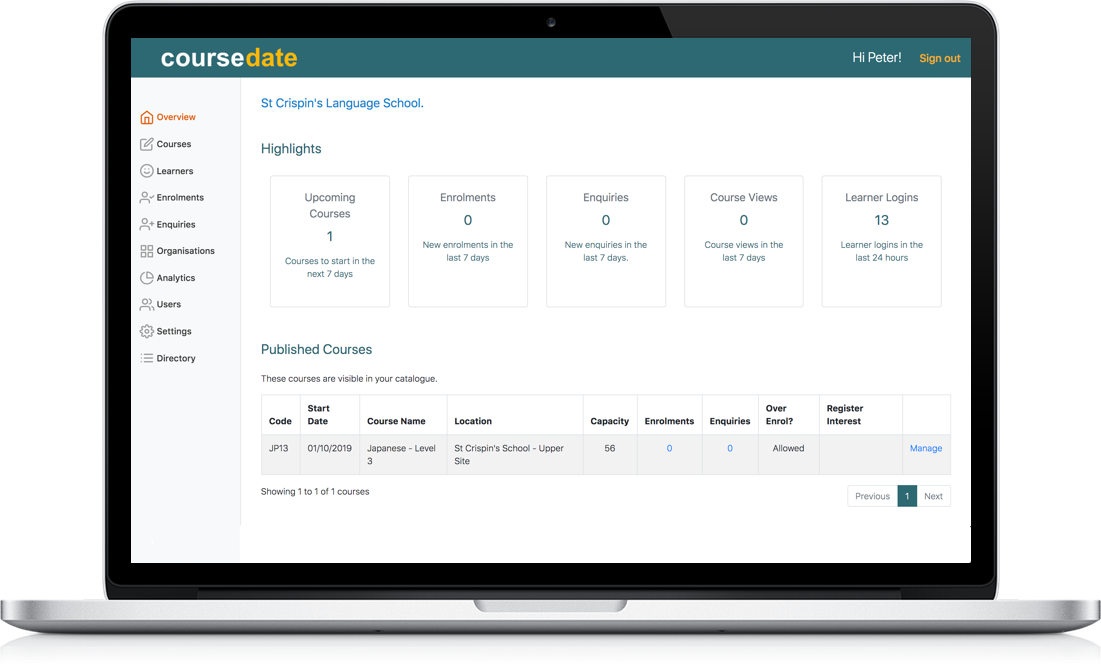The image size is (1101, 666).
Task: Select page 1 in the pagination control
Action: click(x=907, y=495)
